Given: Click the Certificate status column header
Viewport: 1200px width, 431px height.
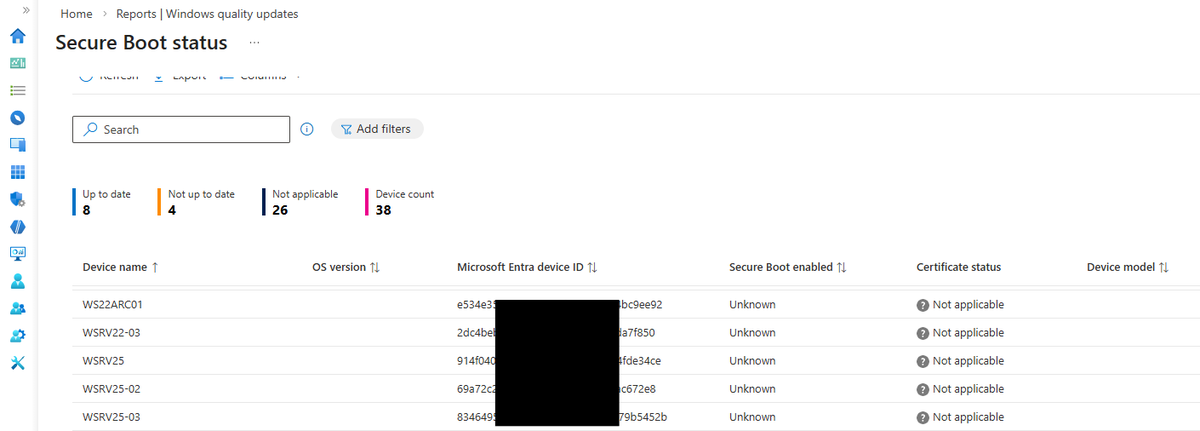Looking at the screenshot, I should [x=958, y=267].
